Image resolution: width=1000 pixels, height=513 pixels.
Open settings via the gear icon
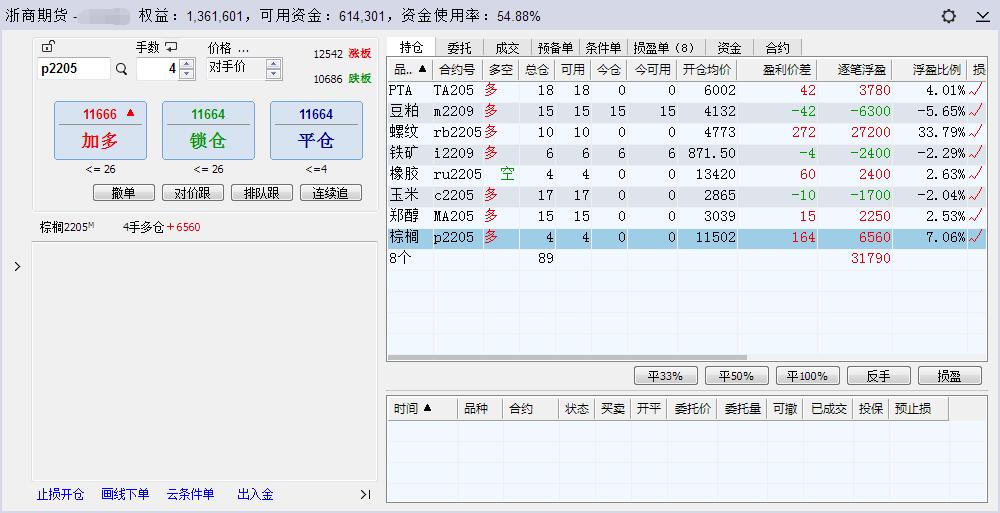click(949, 16)
